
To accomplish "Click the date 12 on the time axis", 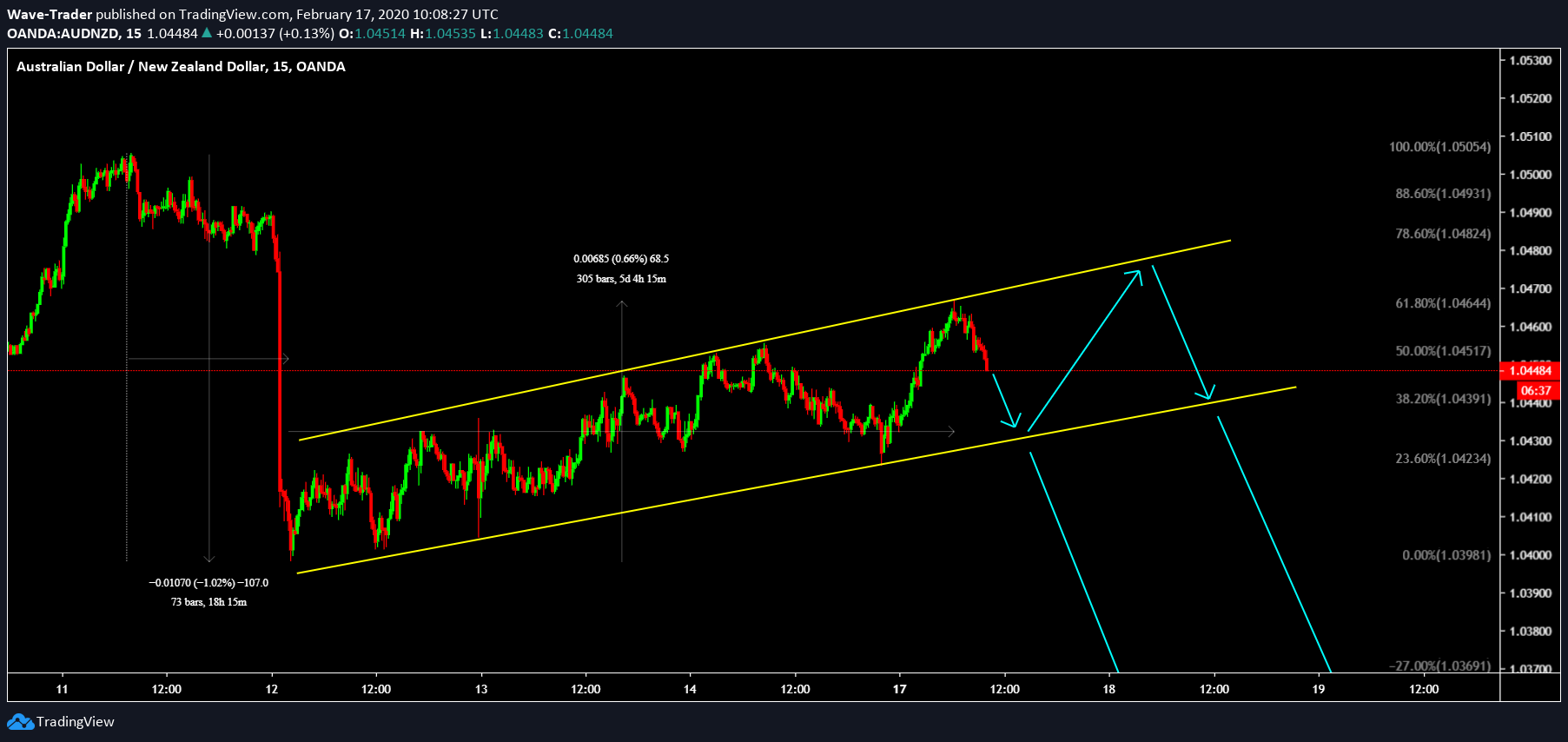I will tap(272, 689).
